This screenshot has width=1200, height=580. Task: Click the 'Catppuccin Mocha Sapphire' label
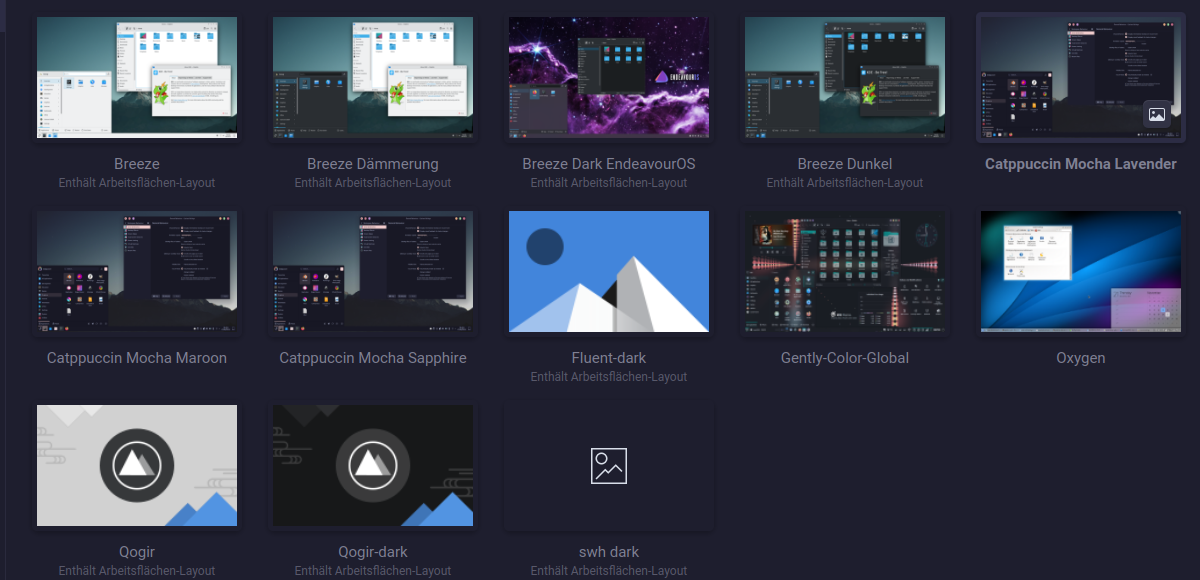pos(373,358)
